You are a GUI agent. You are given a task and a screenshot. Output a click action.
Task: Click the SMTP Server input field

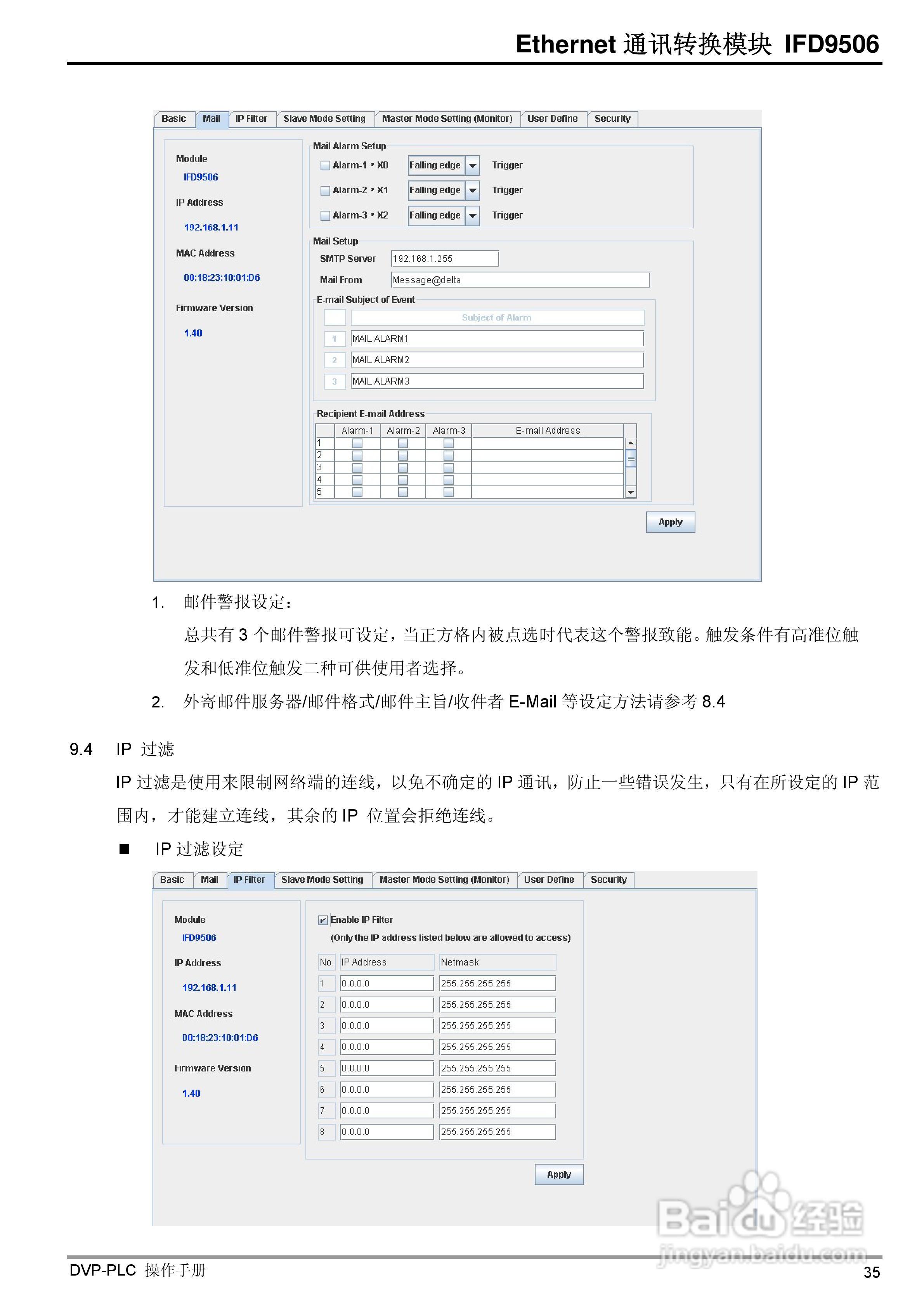coord(444,258)
